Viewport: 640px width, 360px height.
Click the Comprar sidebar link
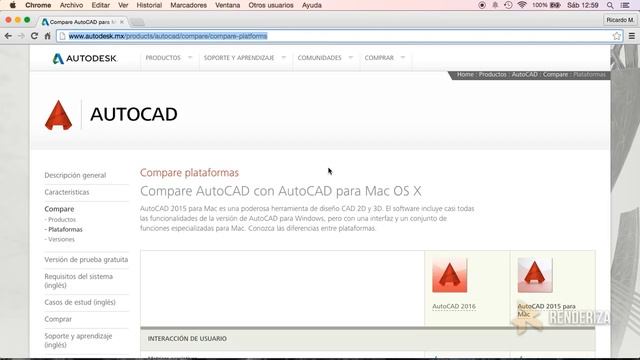58,319
